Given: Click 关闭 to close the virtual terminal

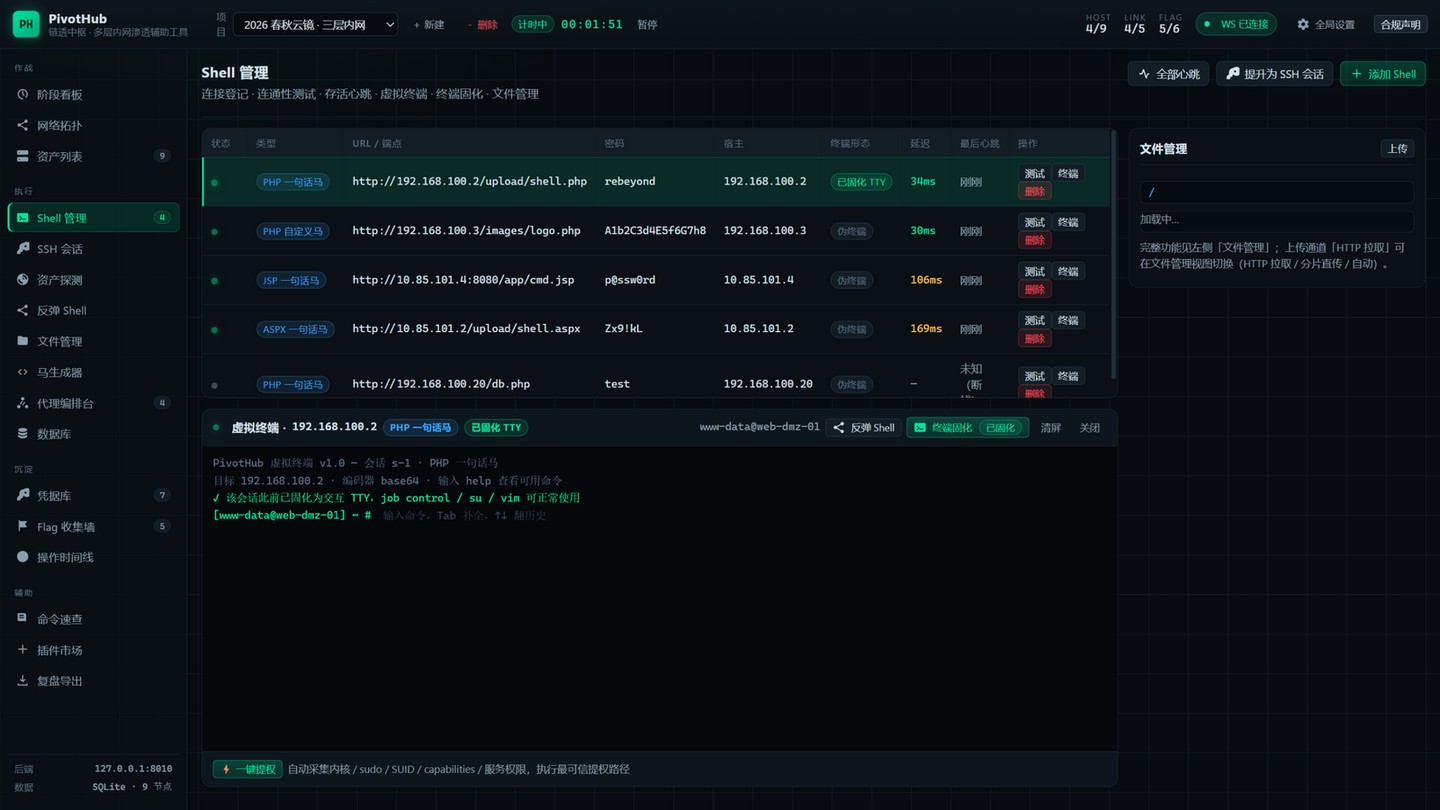Looking at the screenshot, I should 1089,428.
